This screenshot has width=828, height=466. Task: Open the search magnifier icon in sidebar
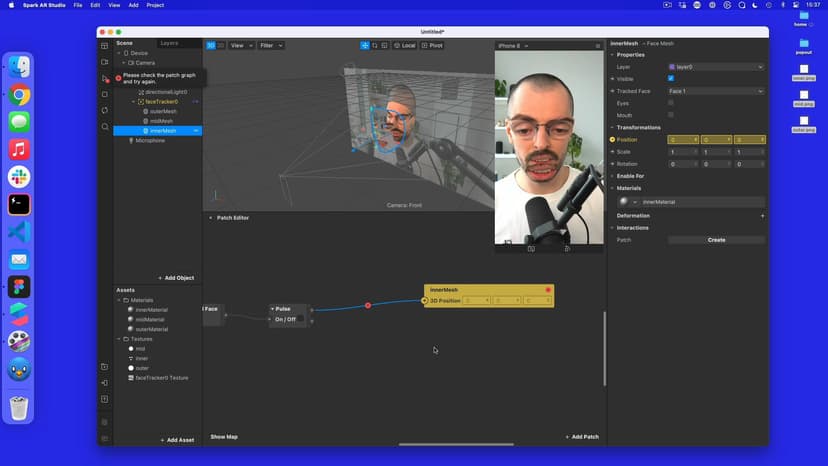(105, 127)
